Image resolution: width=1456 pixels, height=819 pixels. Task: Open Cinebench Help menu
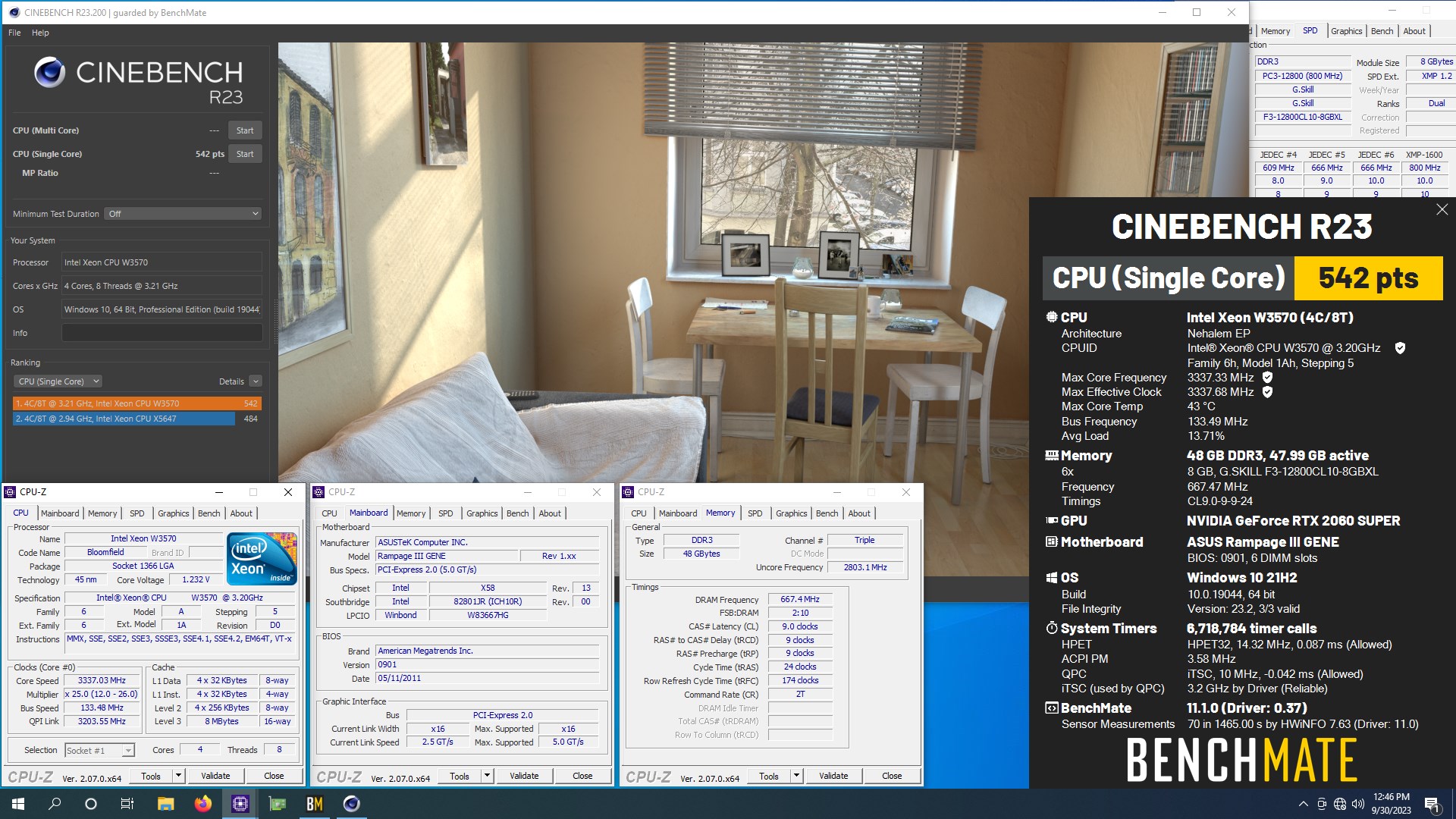tap(40, 33)
